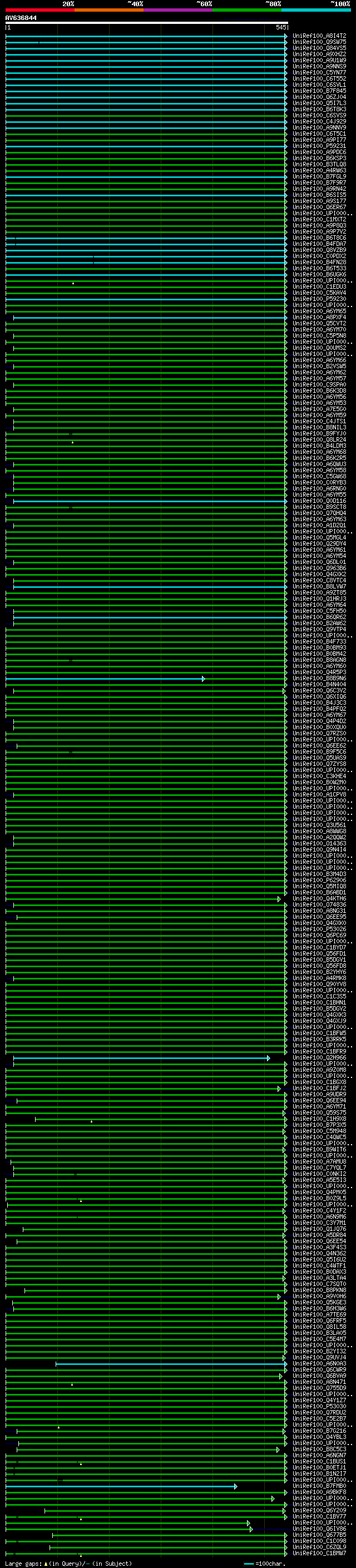Screen dimensions: 356x1568
Task: Select label UniRef100_Q5CVT2
Action: pos(319,323)
